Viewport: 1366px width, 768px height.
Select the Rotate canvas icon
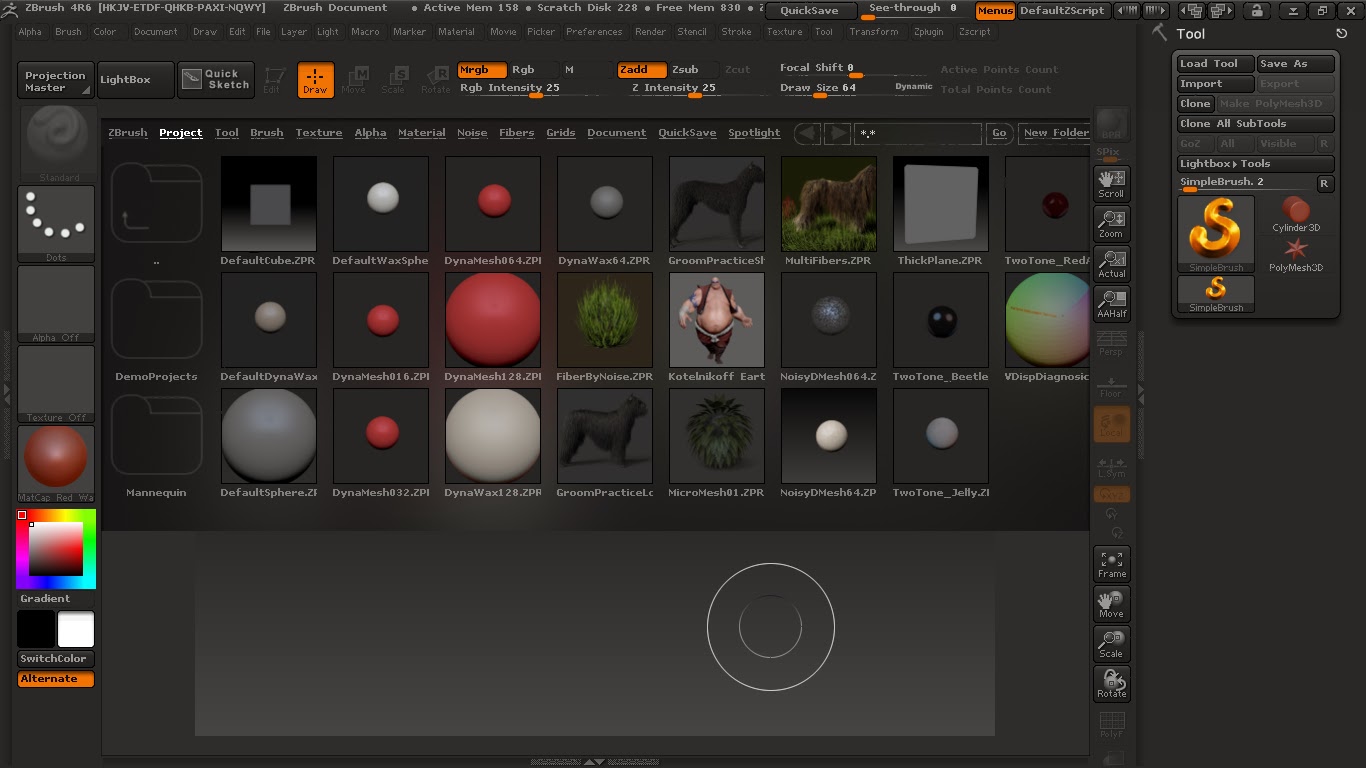pos(1111,684)
